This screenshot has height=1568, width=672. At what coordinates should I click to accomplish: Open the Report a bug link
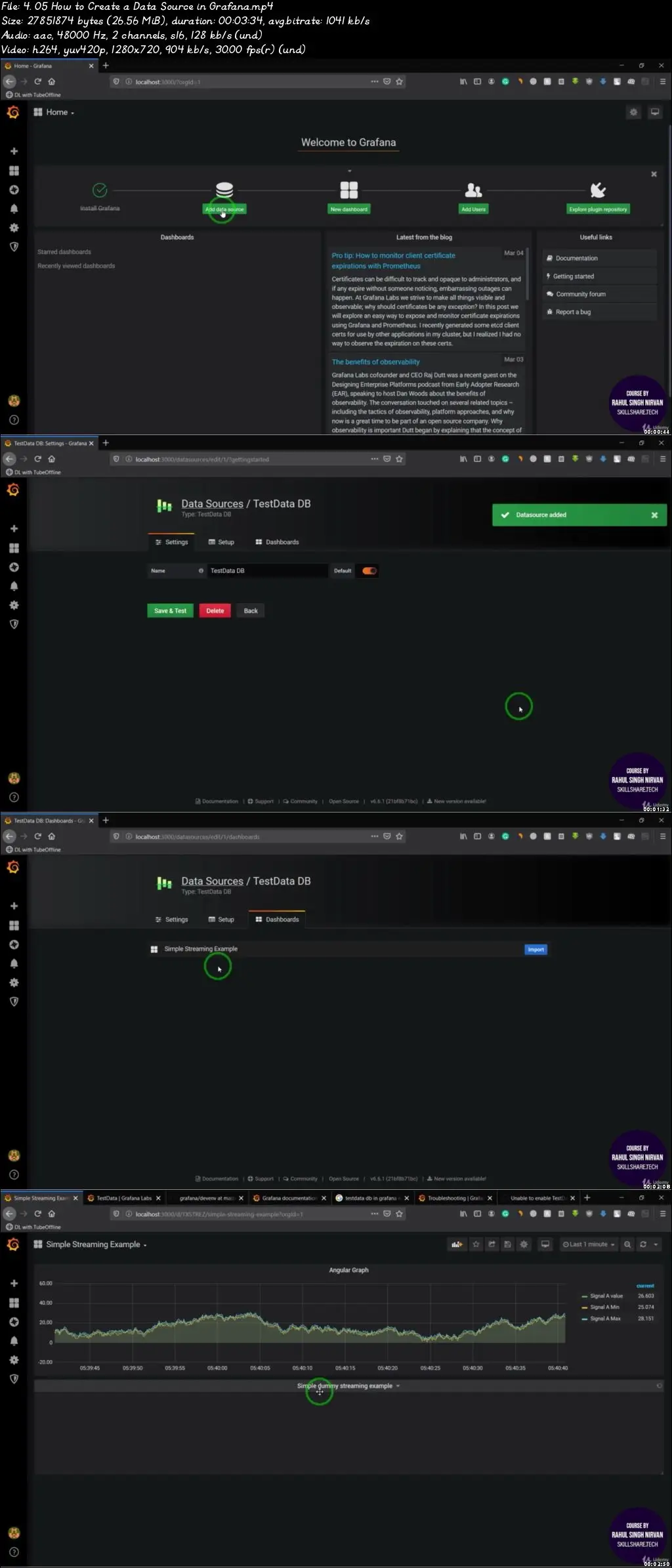[x=600, y=312]
